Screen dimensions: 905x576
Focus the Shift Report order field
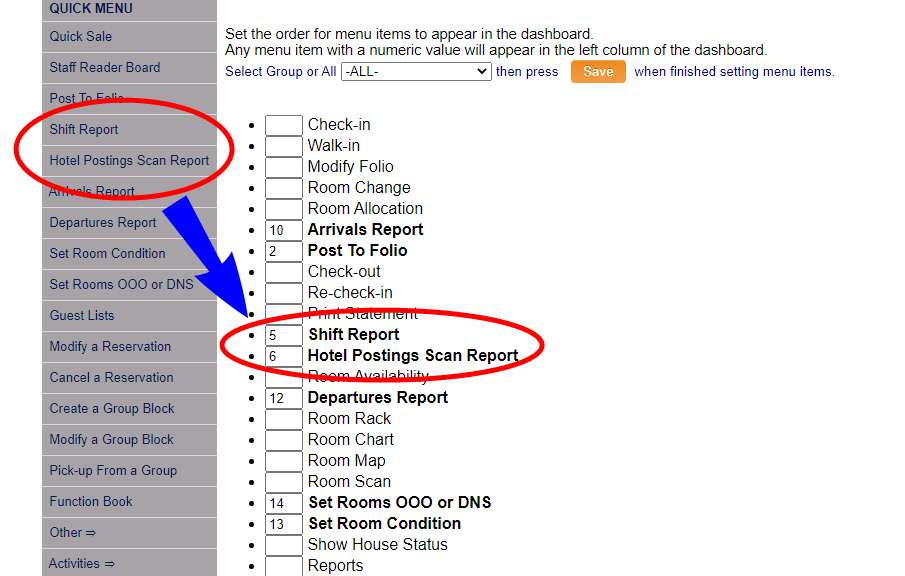click(x=283, y=335)
